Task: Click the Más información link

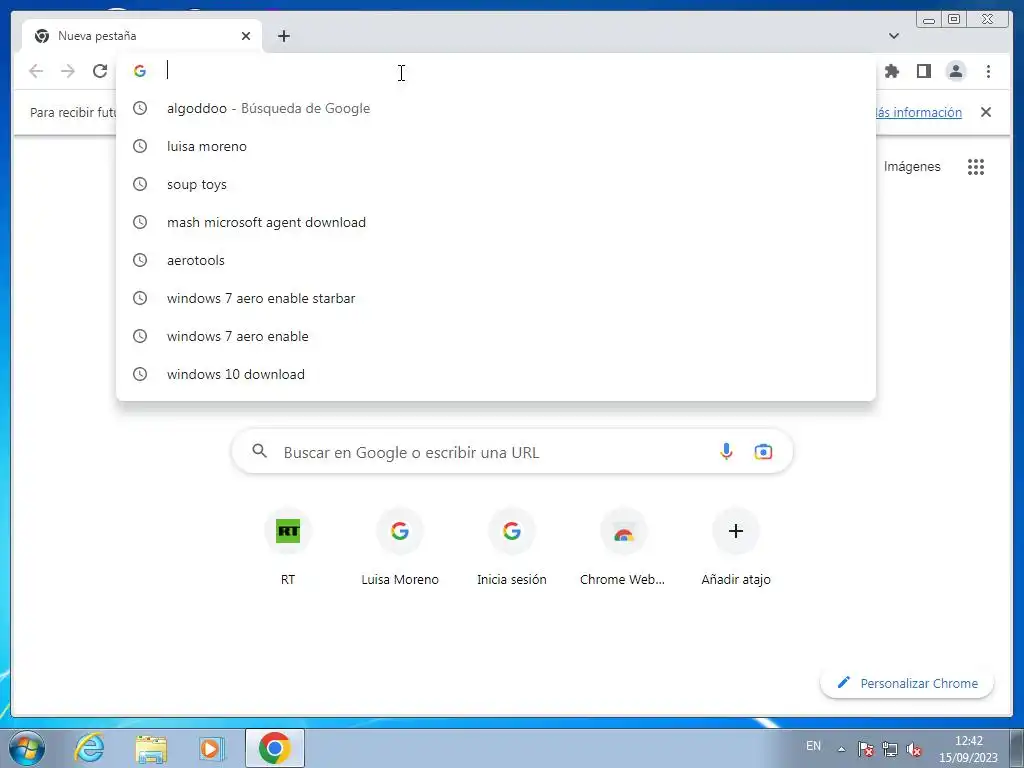Action: point(919,112)
